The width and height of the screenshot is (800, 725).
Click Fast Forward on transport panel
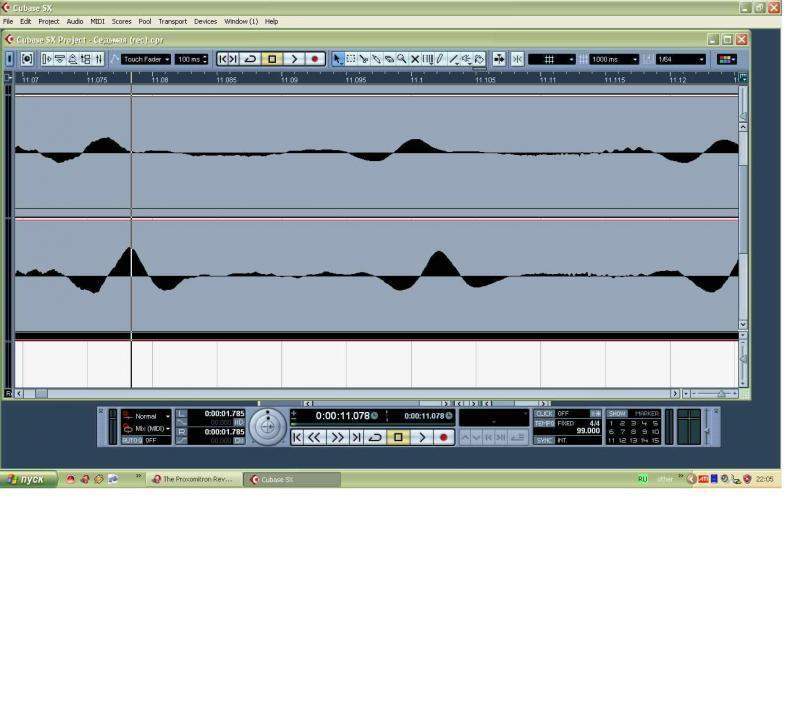tap(337, 437)
